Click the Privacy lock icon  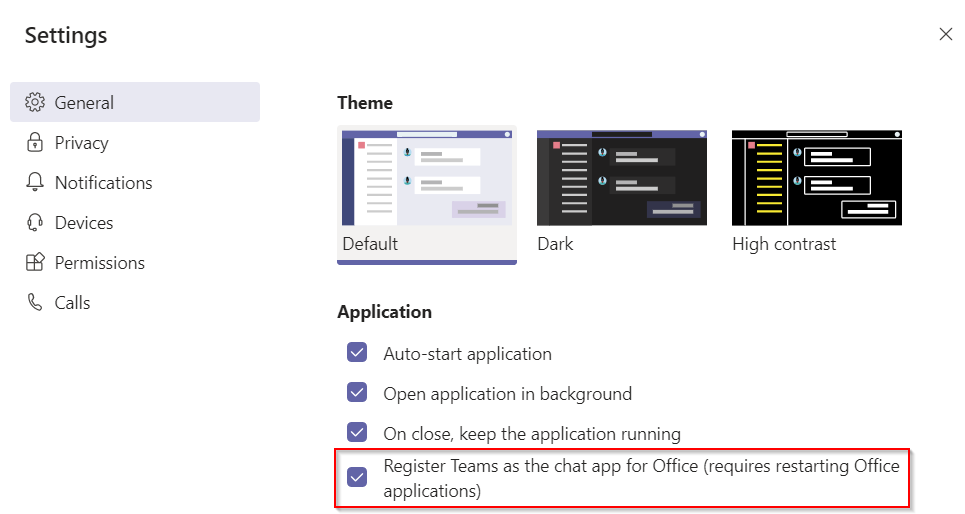click(35, 142)
